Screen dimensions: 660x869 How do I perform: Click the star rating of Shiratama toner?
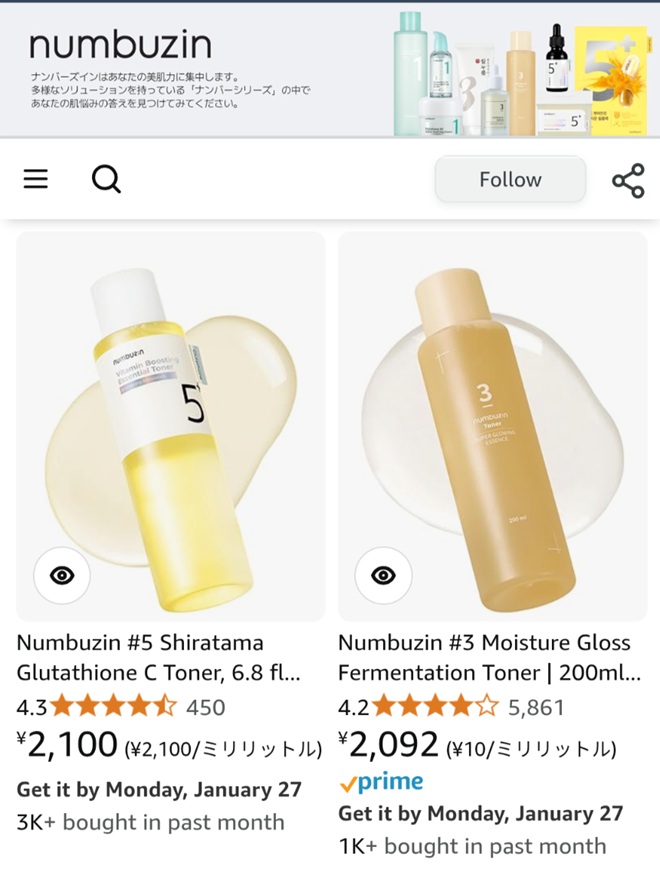pyautogui.click(x=113, y=707)
